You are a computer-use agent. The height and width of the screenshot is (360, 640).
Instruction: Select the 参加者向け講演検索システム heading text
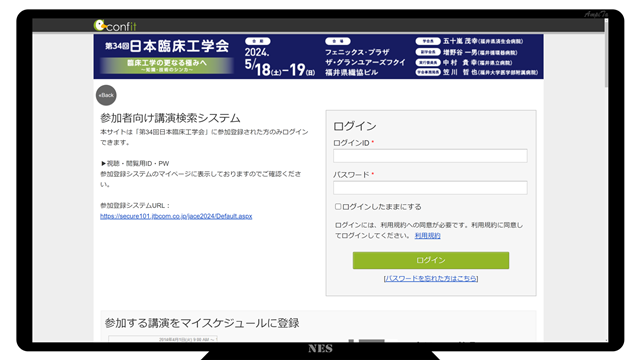click(x=170, y=118)
